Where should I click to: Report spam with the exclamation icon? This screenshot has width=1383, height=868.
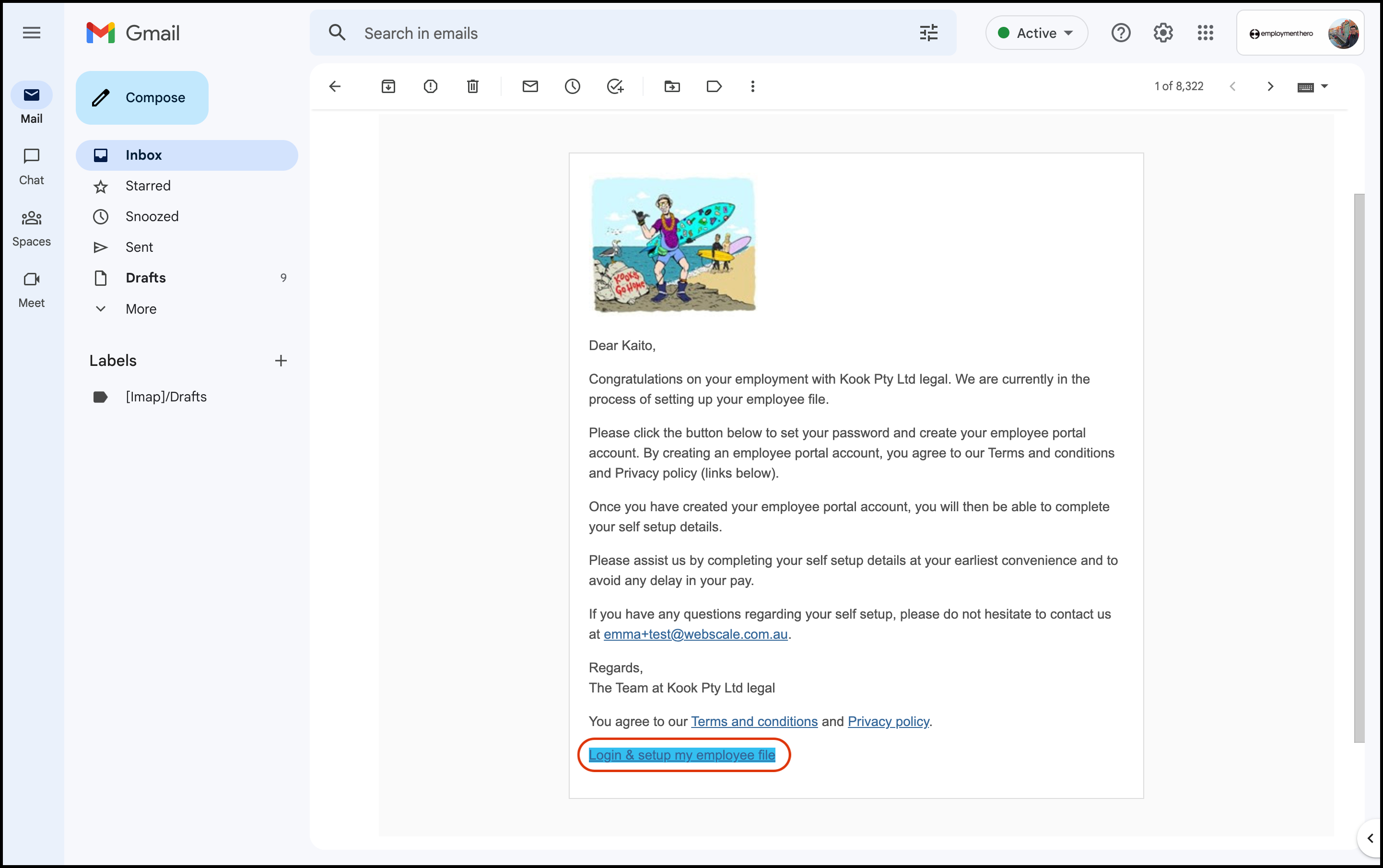[x=431, y=87]
